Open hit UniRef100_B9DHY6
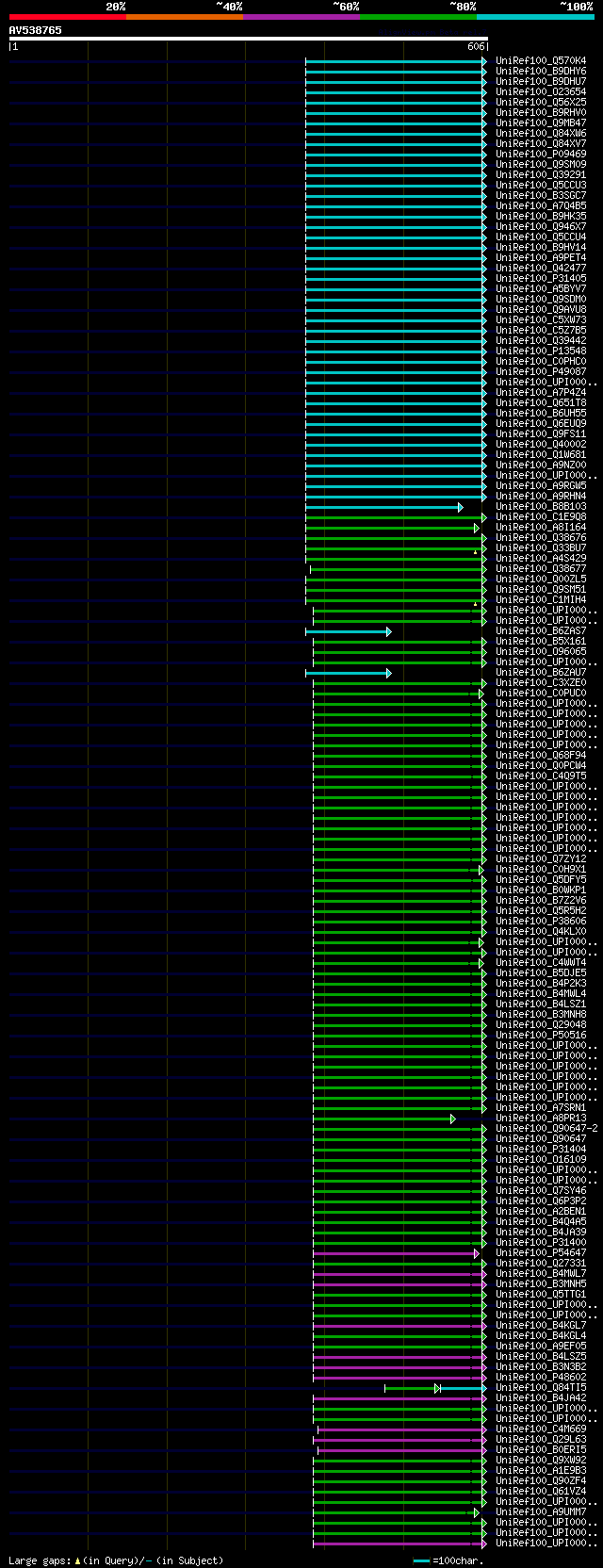This screenshot has height=1568, width=603. [x=541, y=72]
